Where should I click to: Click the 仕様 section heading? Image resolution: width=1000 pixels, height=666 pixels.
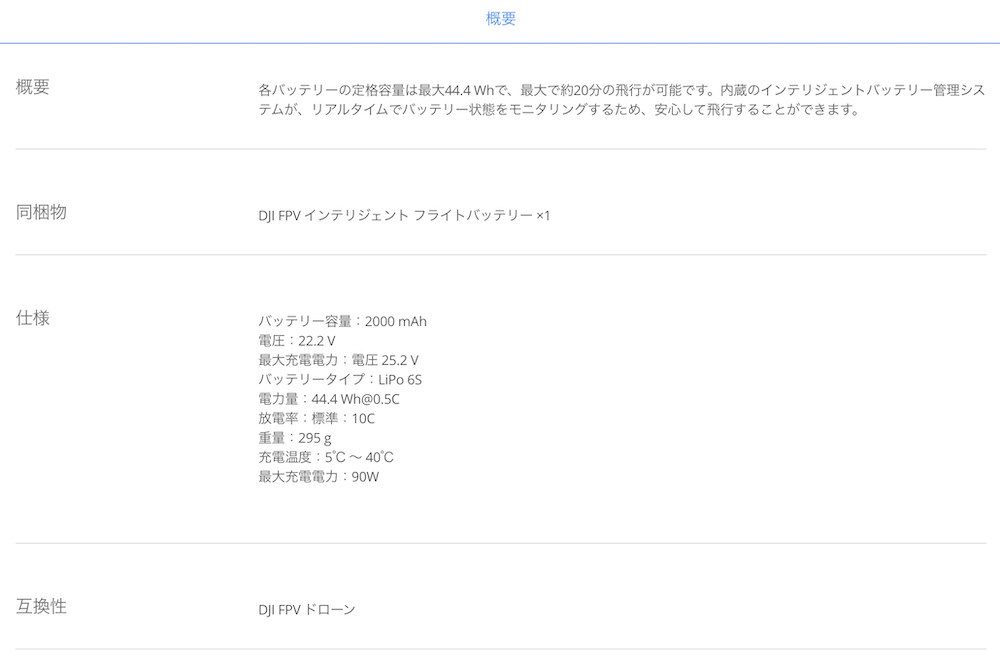pyautogui.click(x=33, y=318)
